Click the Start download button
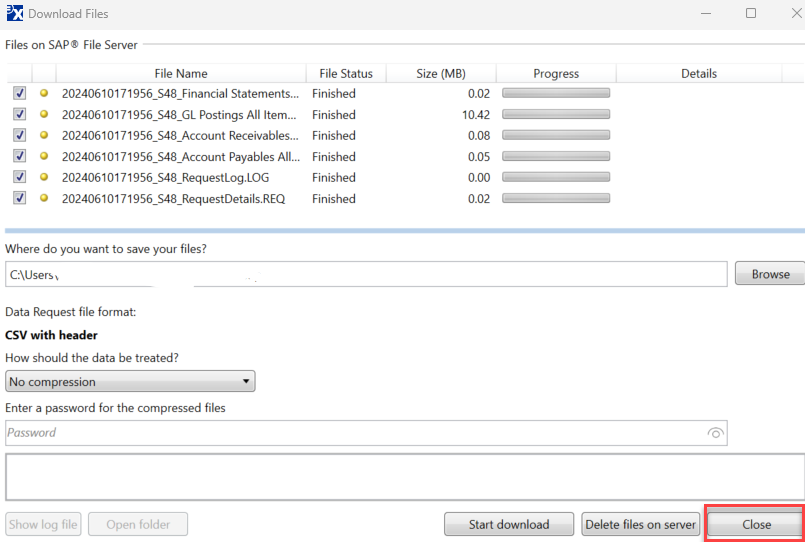Viewport: 805px width, 542px height. [x=509, y=524]
